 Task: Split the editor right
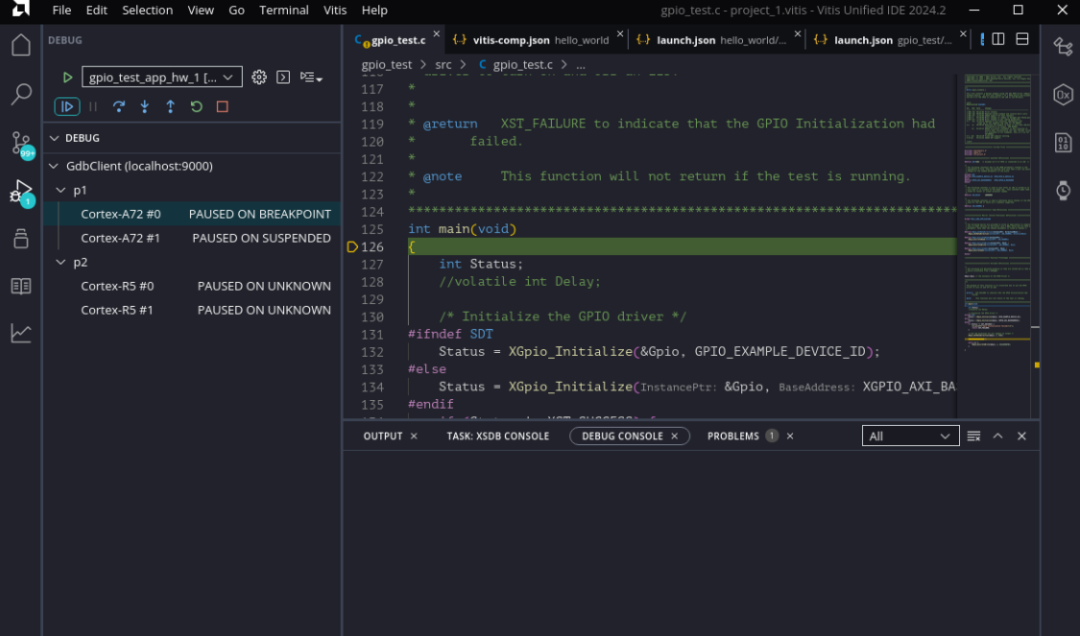click(998, 39)
